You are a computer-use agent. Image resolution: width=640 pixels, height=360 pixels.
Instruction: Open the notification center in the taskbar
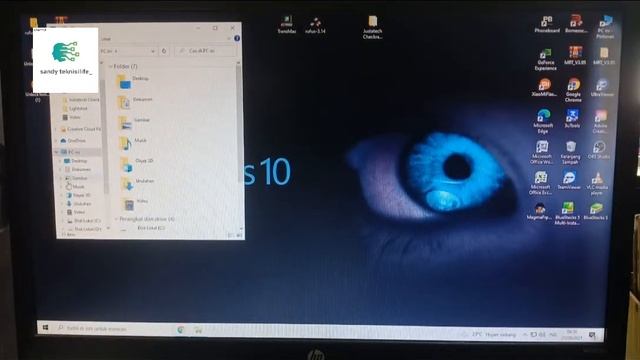click(592, 335)
